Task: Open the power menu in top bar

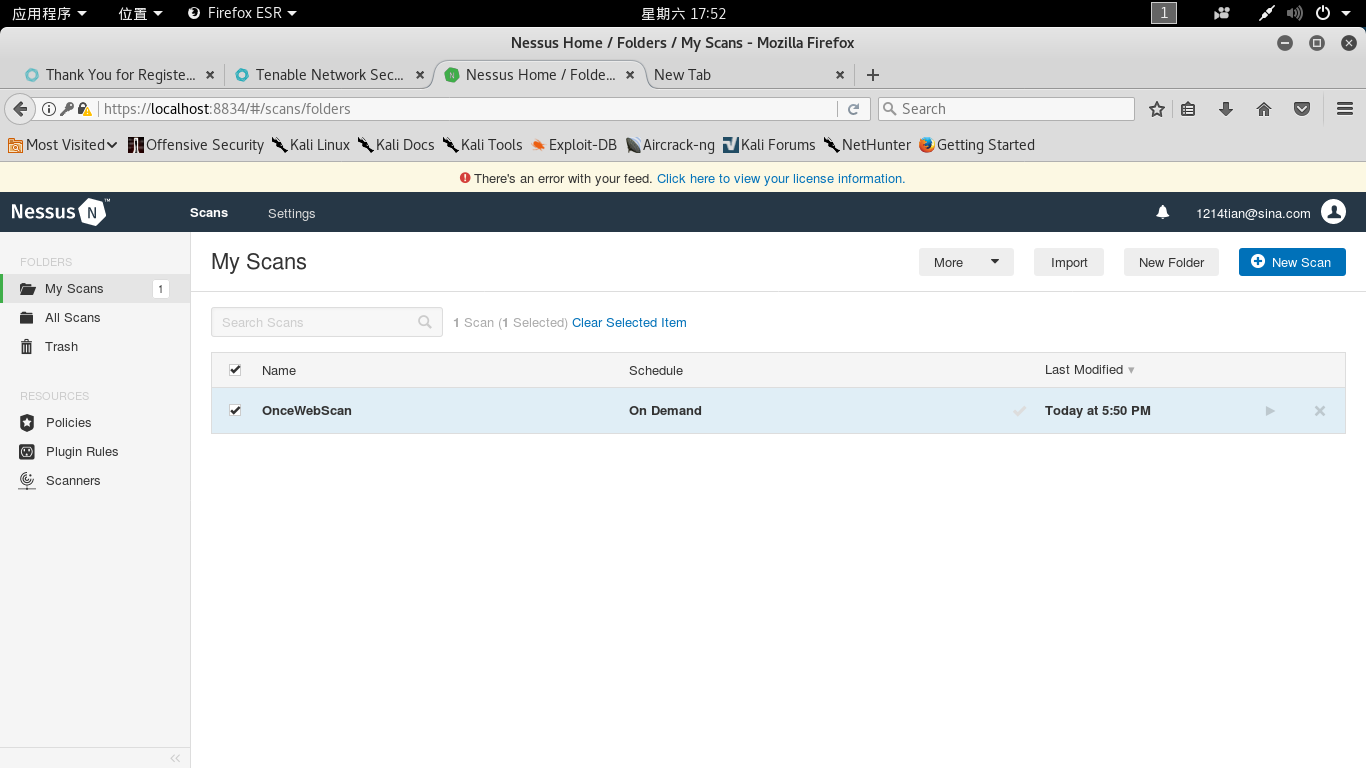Action: [x=1331, y=13]
